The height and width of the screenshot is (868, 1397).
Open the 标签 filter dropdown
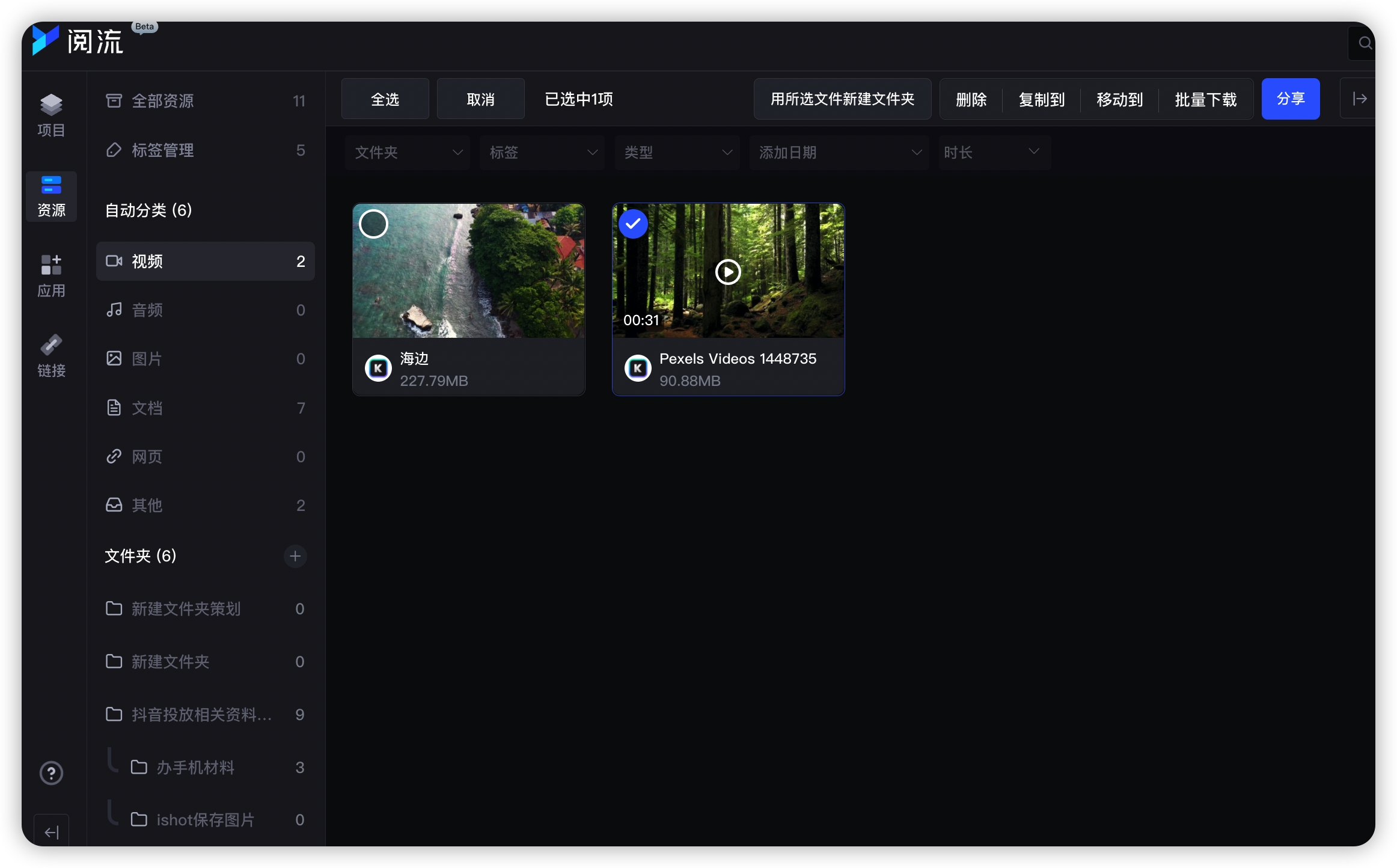[542, 153]
